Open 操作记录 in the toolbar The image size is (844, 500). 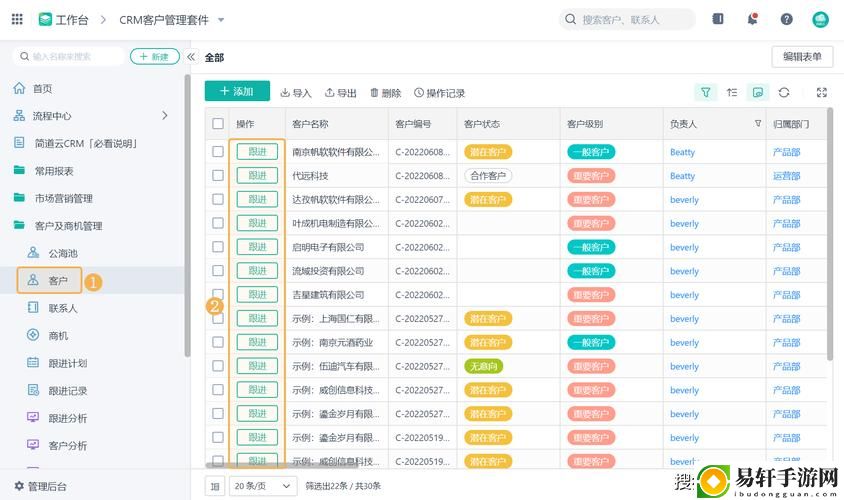tap(439, 93)
